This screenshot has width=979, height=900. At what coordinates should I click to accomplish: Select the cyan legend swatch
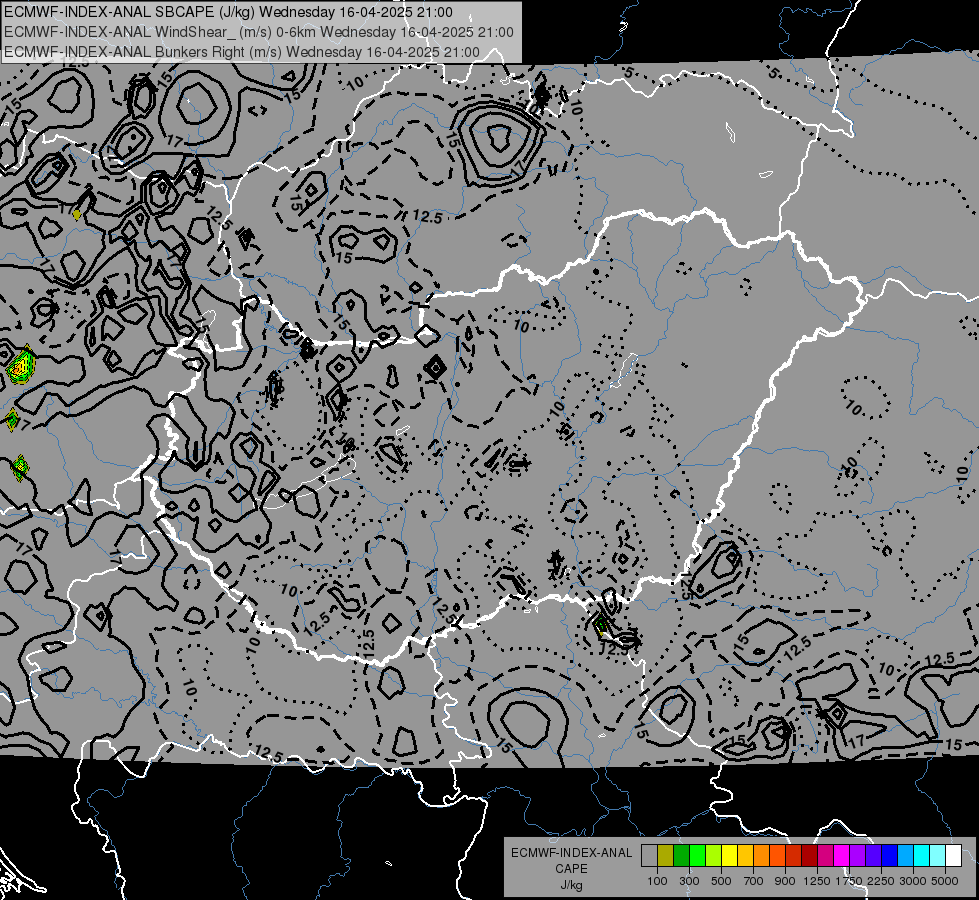point(922,856)
